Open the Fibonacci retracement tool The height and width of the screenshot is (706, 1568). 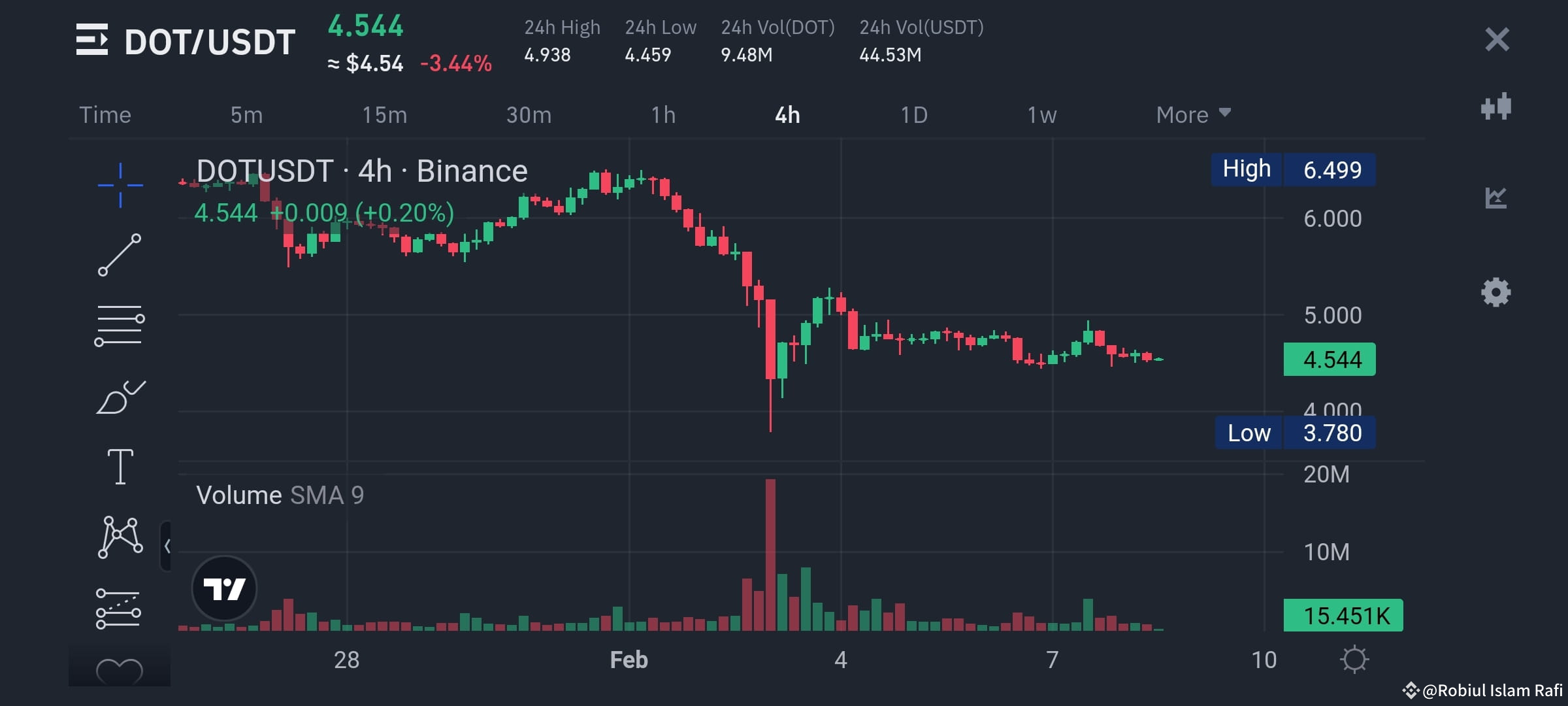click(120, 324)
